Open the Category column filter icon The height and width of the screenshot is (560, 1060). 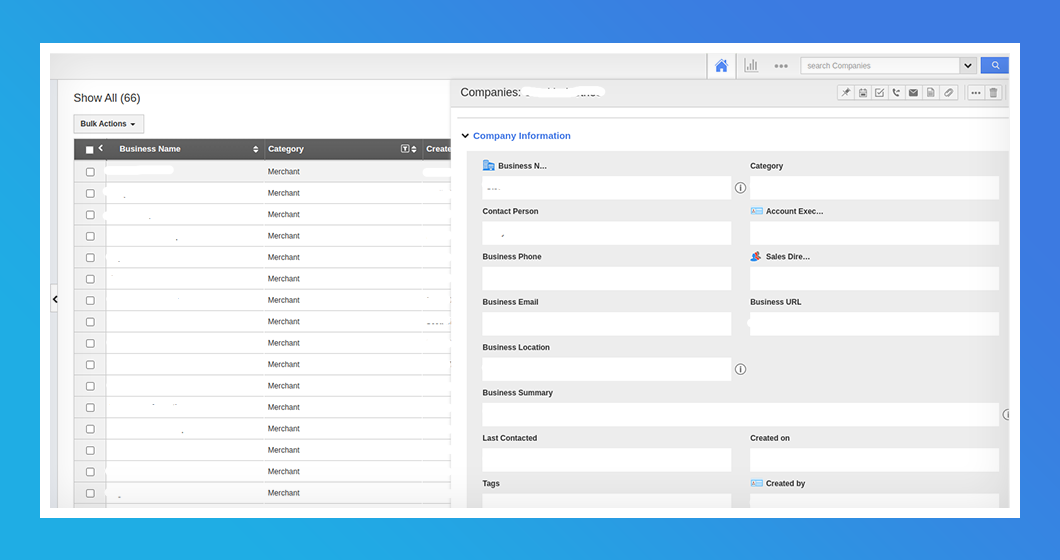pos(404,149)
